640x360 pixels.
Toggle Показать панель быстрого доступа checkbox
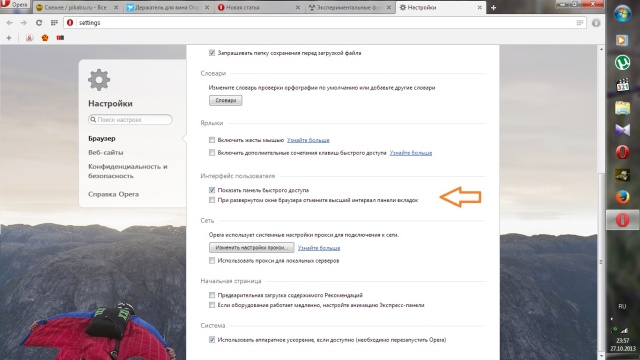tap(212, 190)
